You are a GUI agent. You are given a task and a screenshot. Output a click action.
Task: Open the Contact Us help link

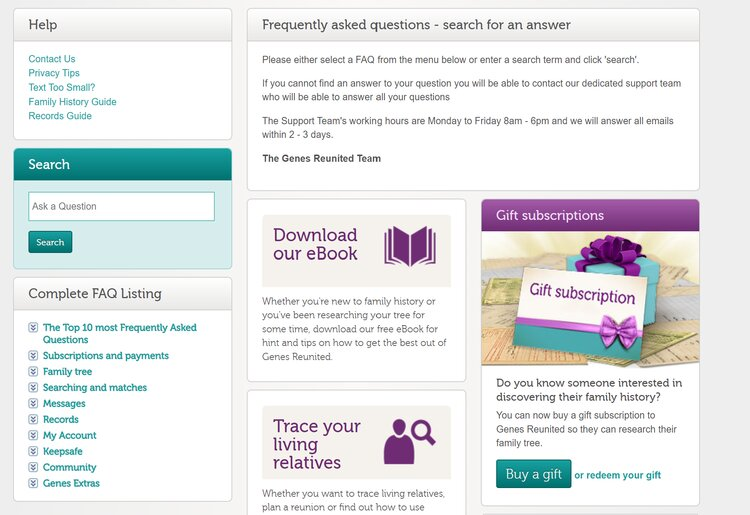[52, 59]
